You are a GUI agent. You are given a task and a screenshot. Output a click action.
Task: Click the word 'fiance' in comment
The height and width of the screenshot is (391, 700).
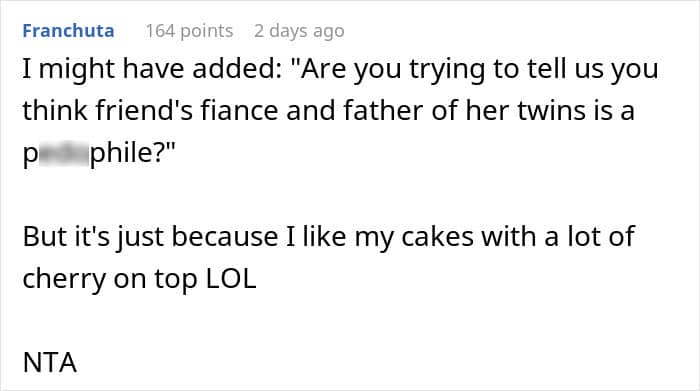pyautogui.click(x=239, y=111)
